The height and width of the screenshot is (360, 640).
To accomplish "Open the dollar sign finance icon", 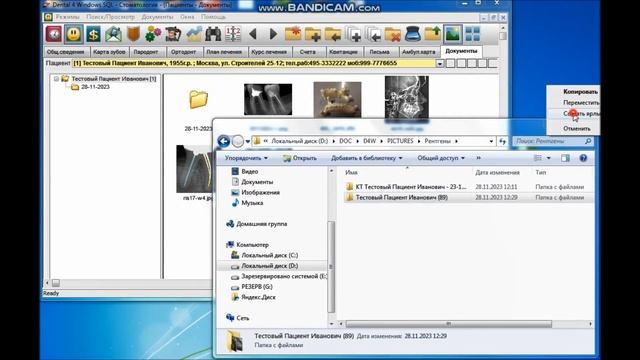I will [x=93, y=34].
